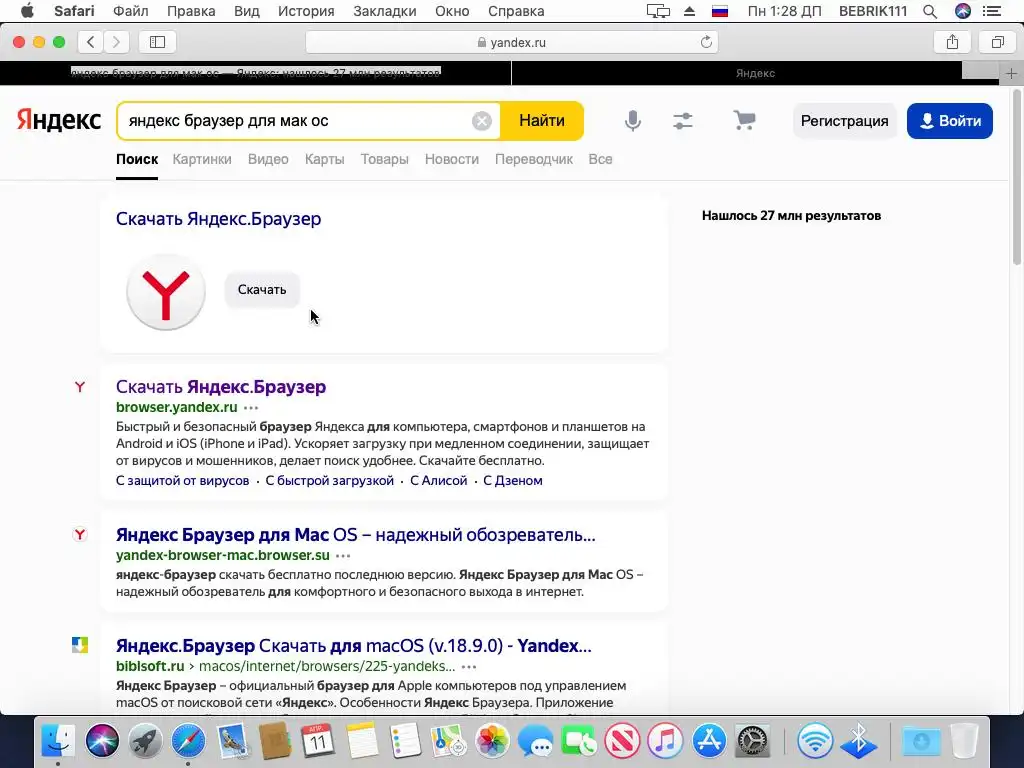Open Reminders in the Dock

pos(405,741)
